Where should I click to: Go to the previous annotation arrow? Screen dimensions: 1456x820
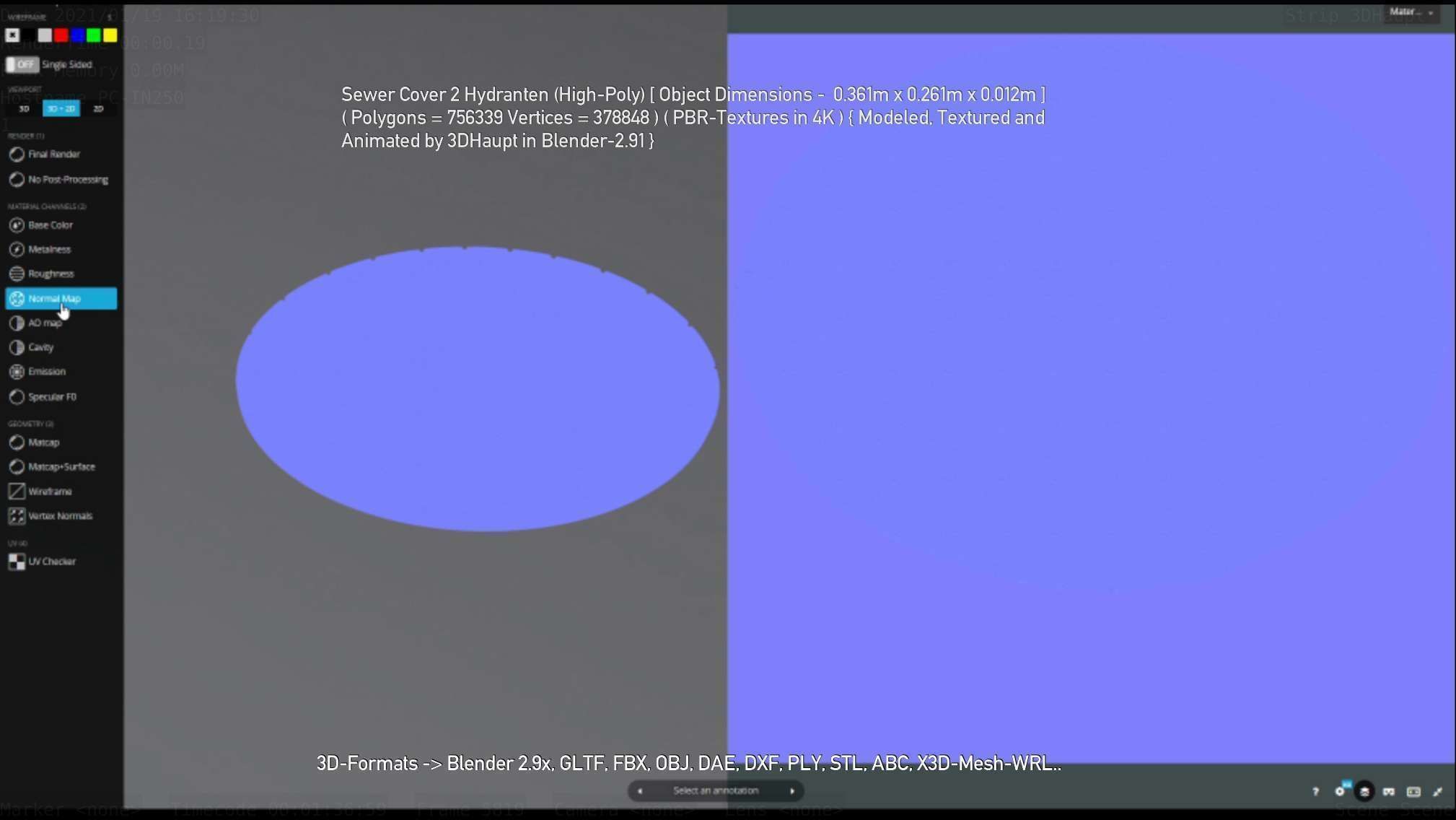[639, 791]
